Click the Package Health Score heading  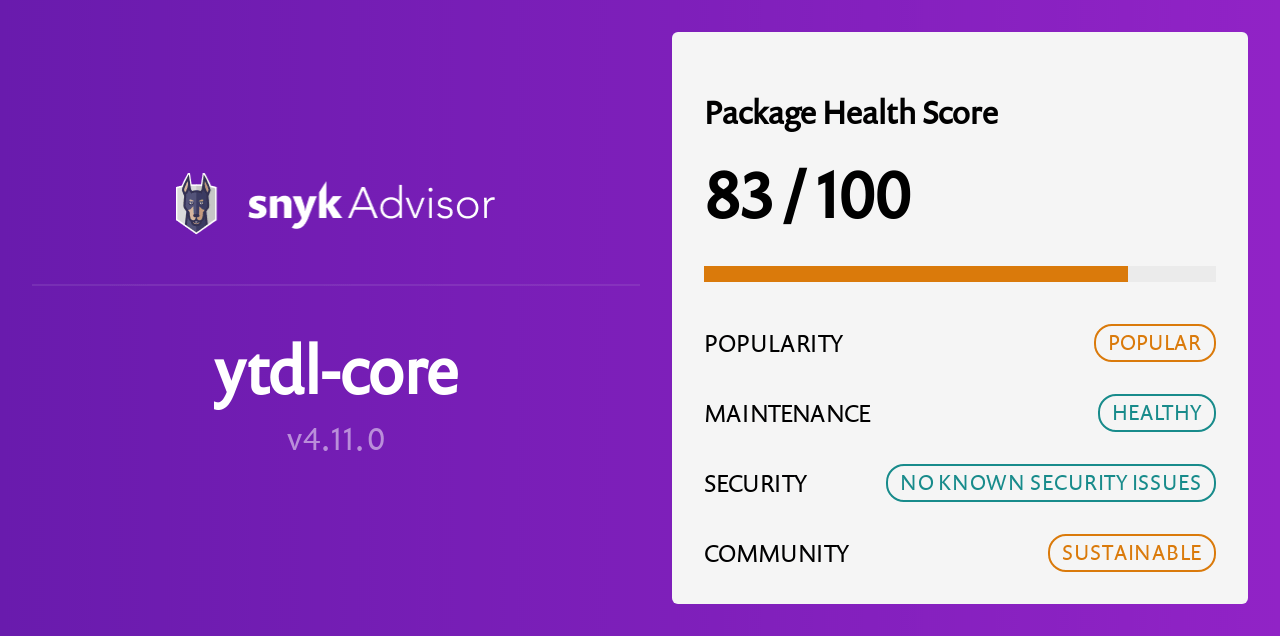tap(851, 113)
